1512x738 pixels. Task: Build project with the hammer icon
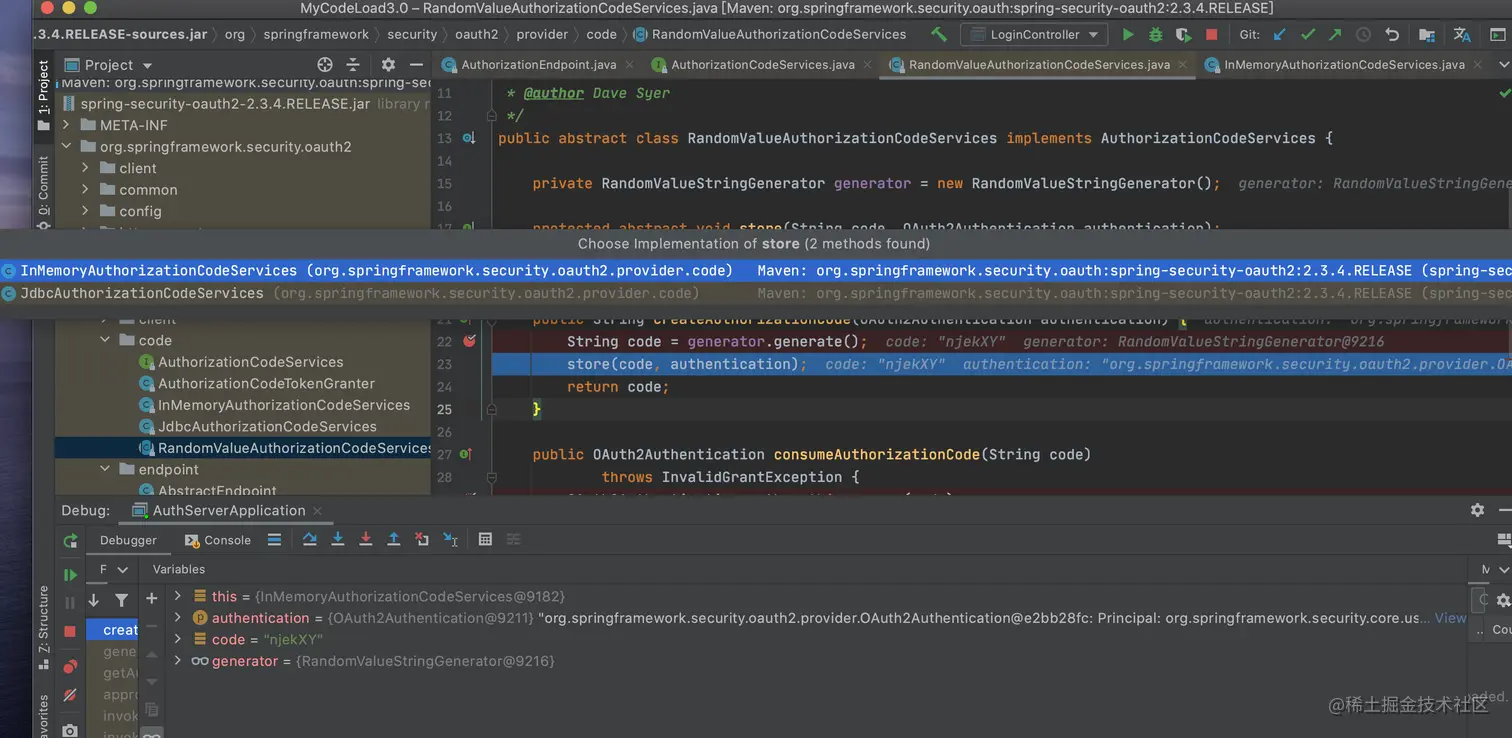click(x=939, y=34)
